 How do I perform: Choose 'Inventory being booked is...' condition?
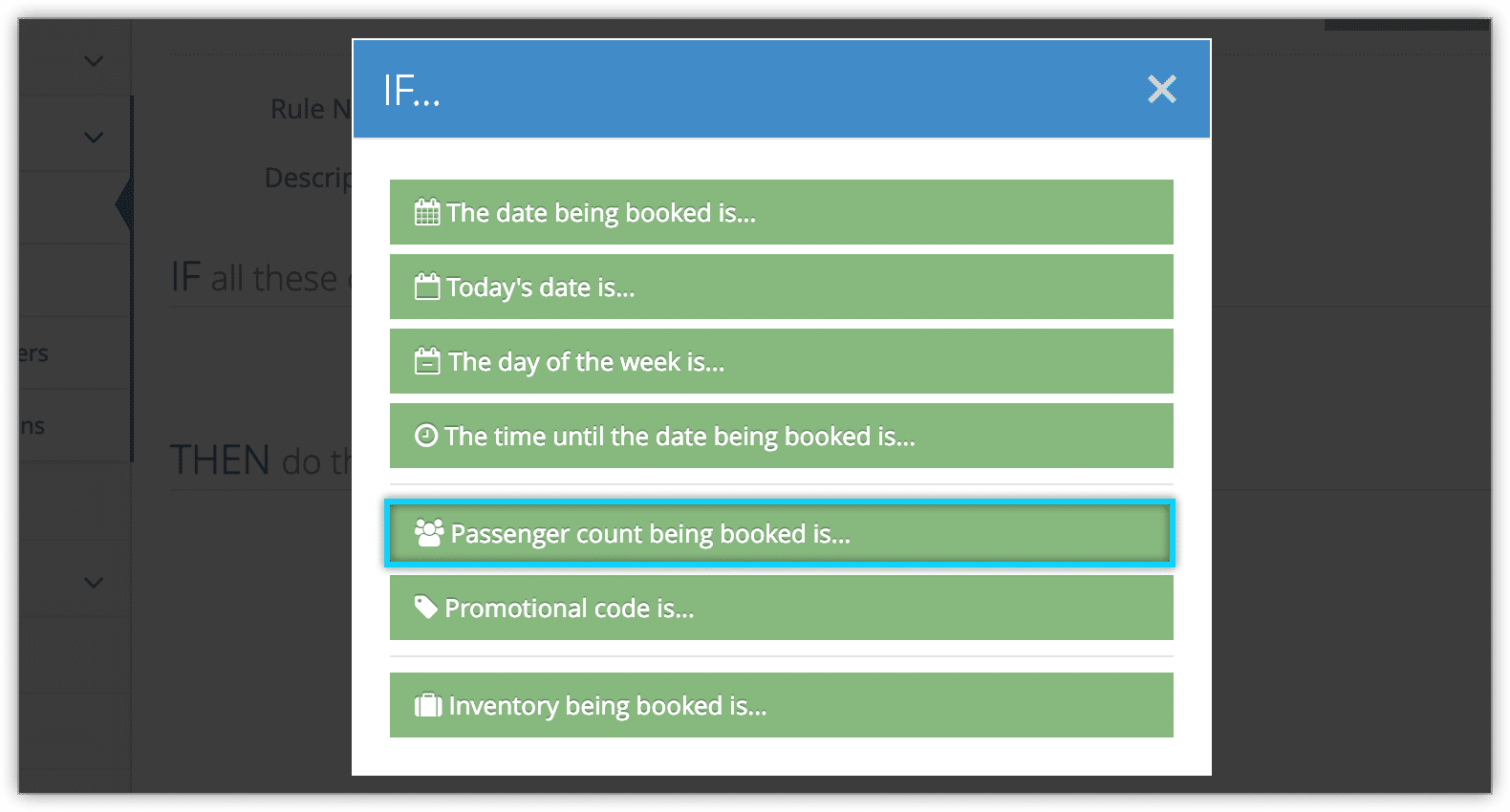click(782, 705)
